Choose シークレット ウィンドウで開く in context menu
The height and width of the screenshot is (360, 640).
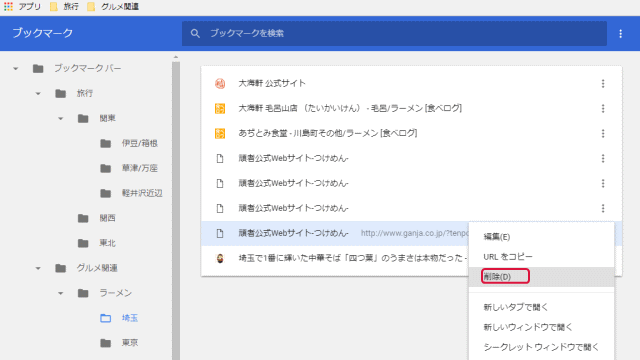click(542, 347)
